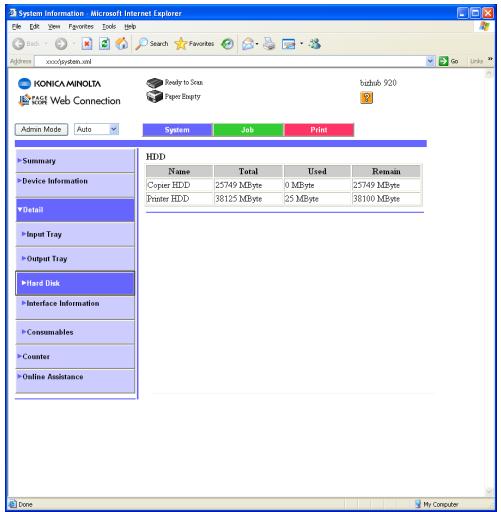Click the Konica Minolta logo
Viewport: 501px width, 512px height.
[x=59, y=83]
